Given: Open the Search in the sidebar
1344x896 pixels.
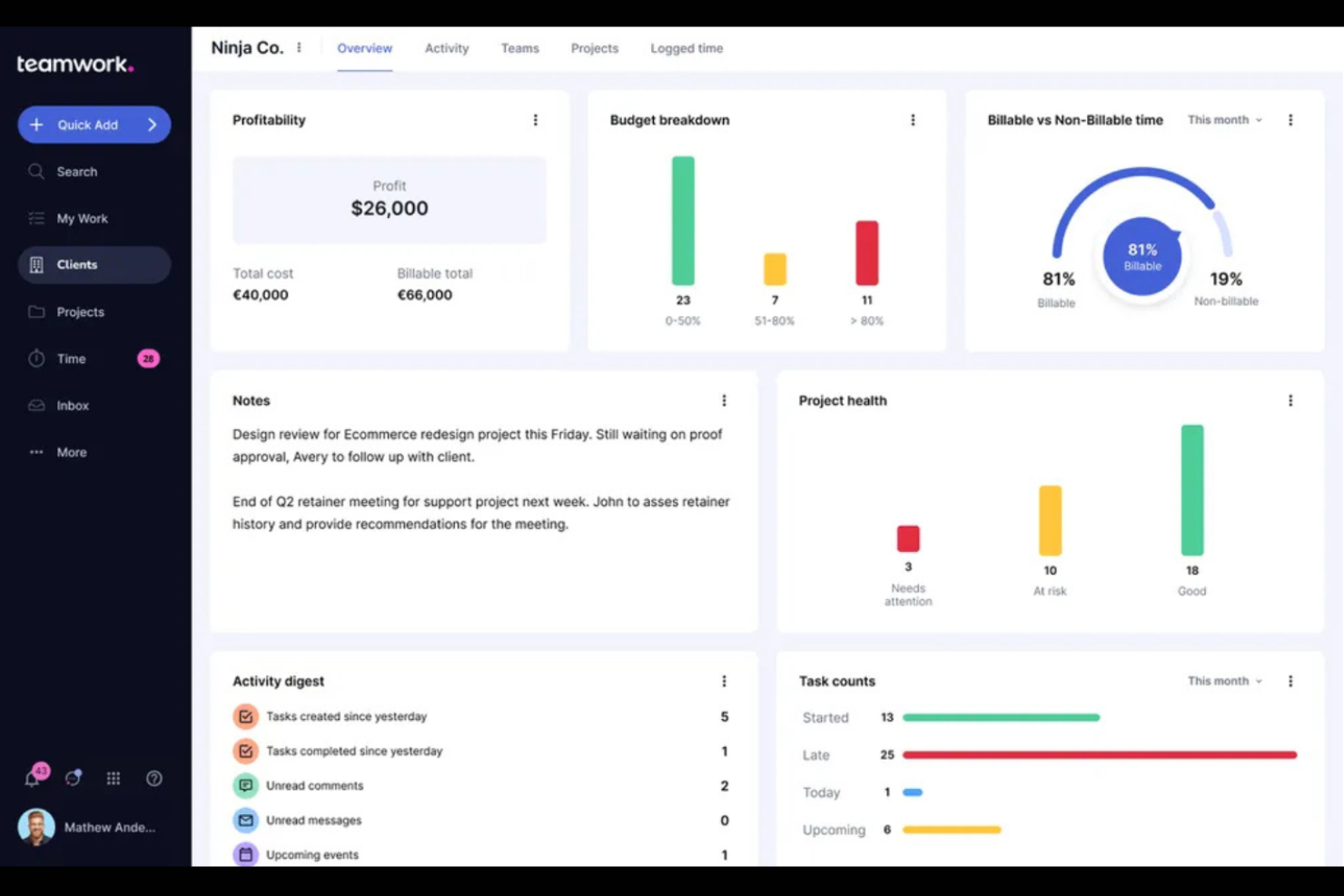Looking at the screenshot, I should 75,172.
